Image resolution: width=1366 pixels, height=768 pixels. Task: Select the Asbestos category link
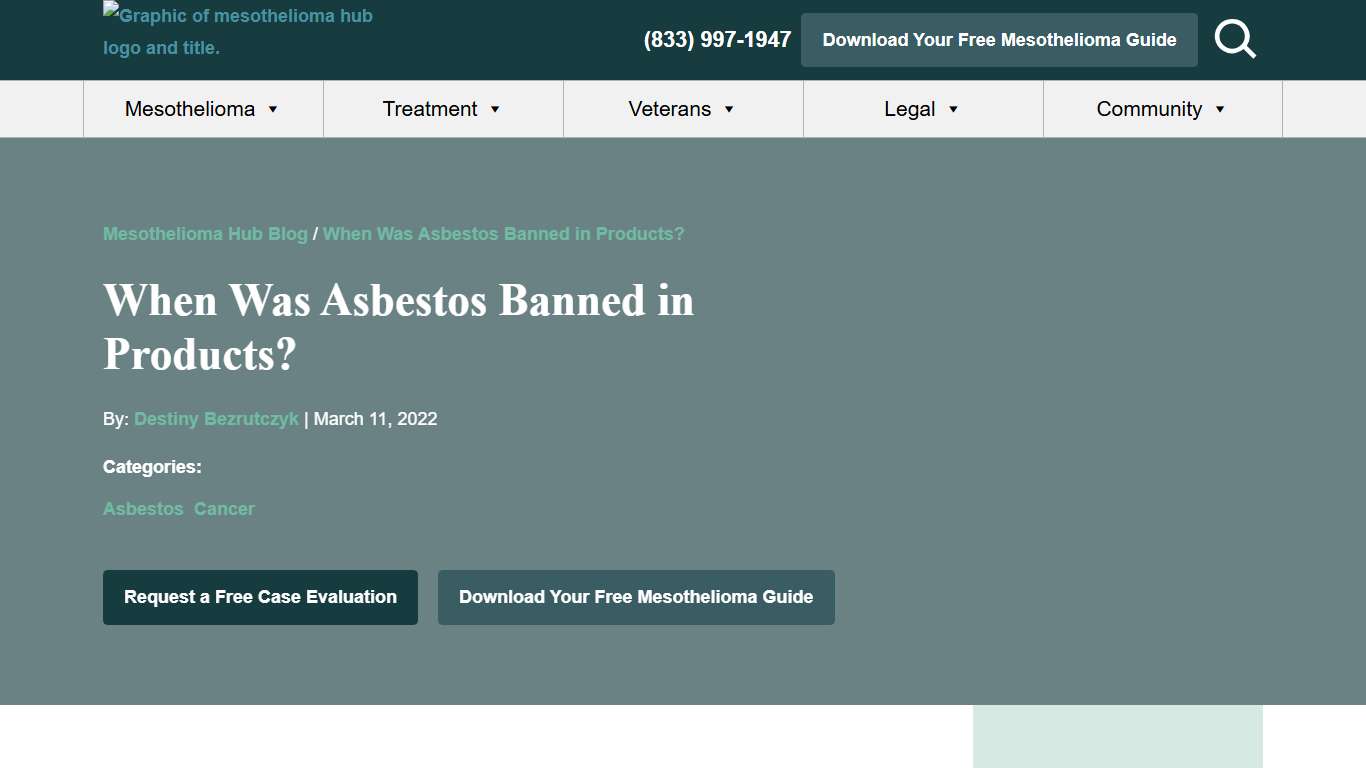tap(143, 509)
